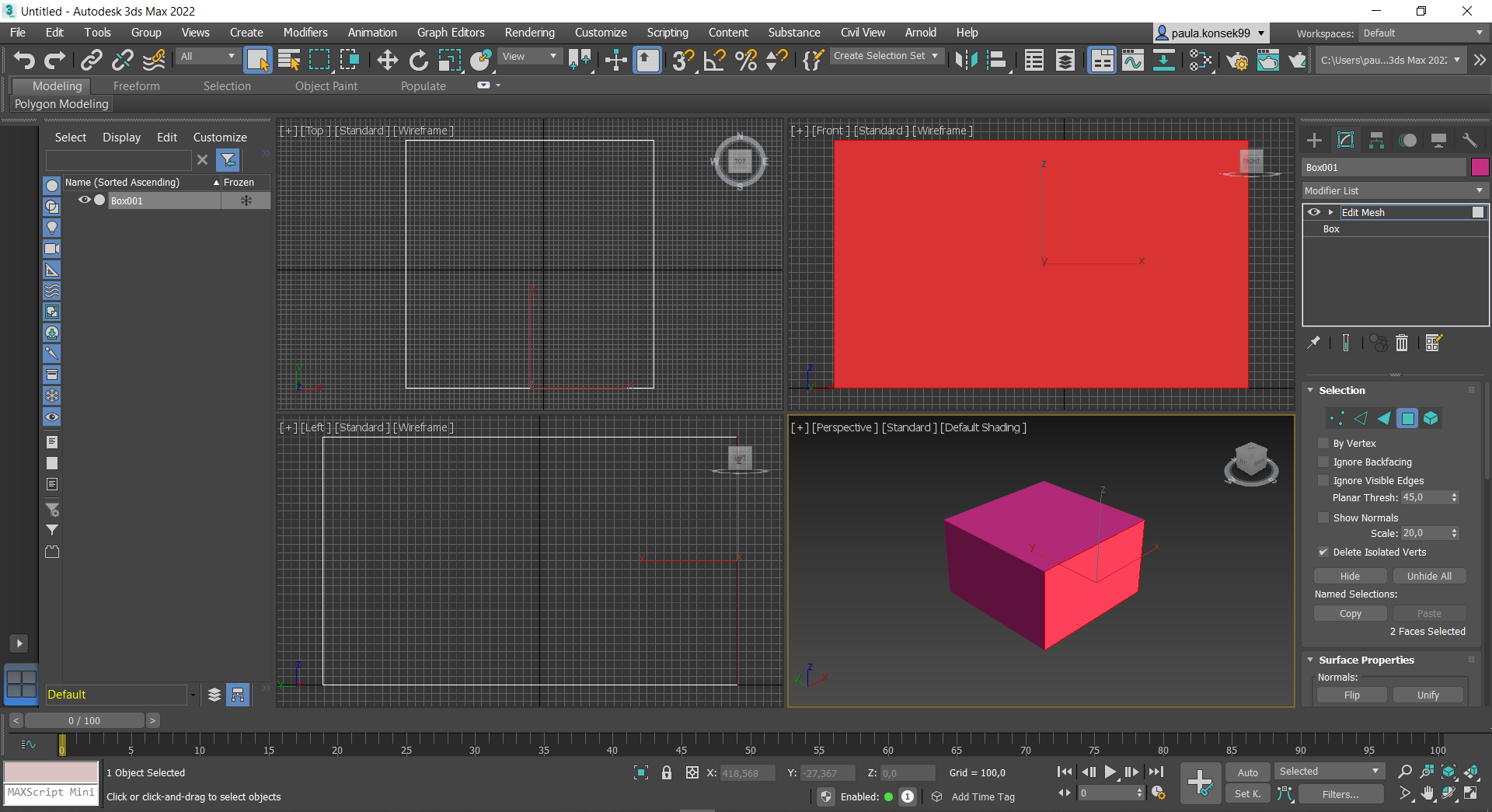Select Vertex sub-object level

(1337, 418)
